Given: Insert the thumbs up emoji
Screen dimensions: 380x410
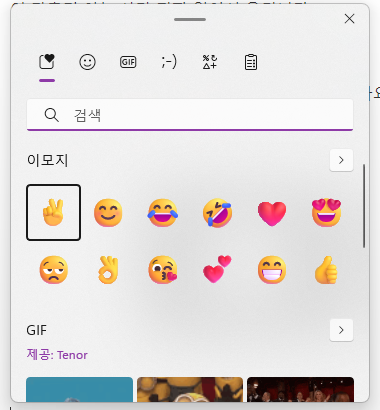Looking at the screenshot, I should pyautogui.click(x=326, y=270).
